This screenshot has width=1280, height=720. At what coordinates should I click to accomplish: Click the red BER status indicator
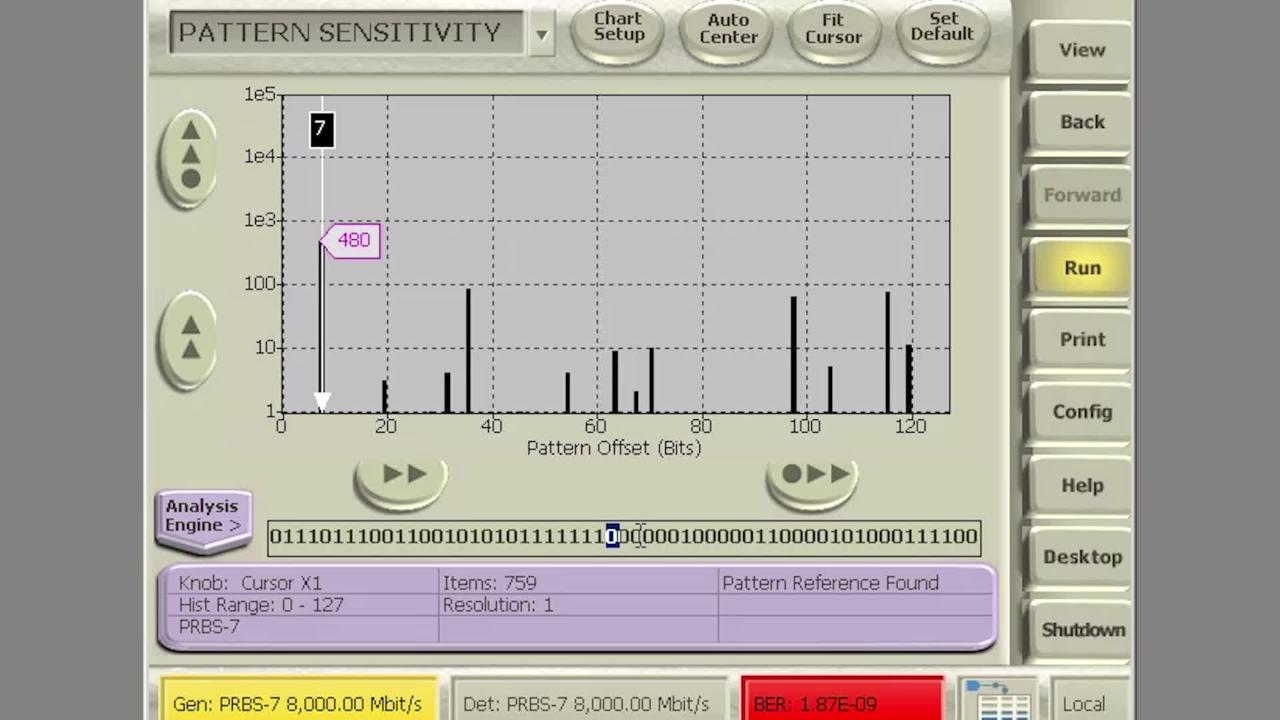[x=842, y=704]
